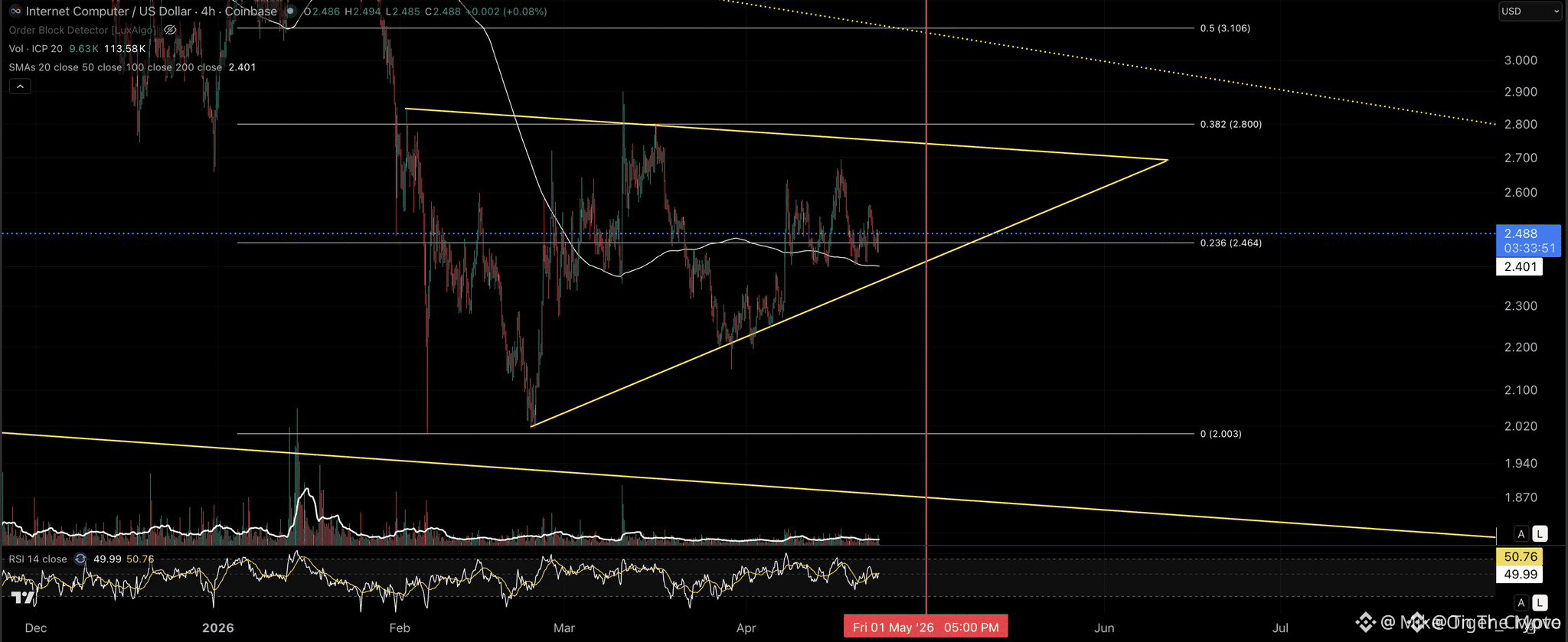Screen dimensions: 1568x642
Task: Click the Feb label on time axis
Action: click(x=400, y=628)
